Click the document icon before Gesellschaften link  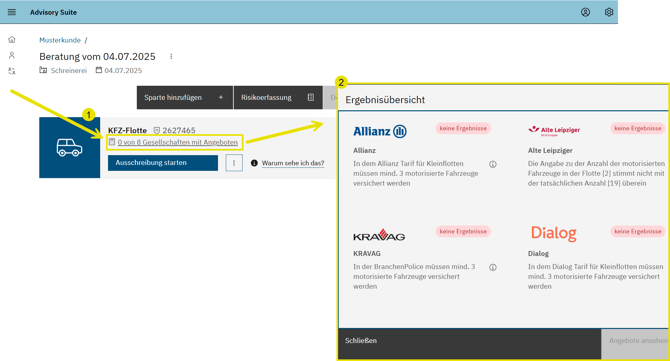pos(112,142)
